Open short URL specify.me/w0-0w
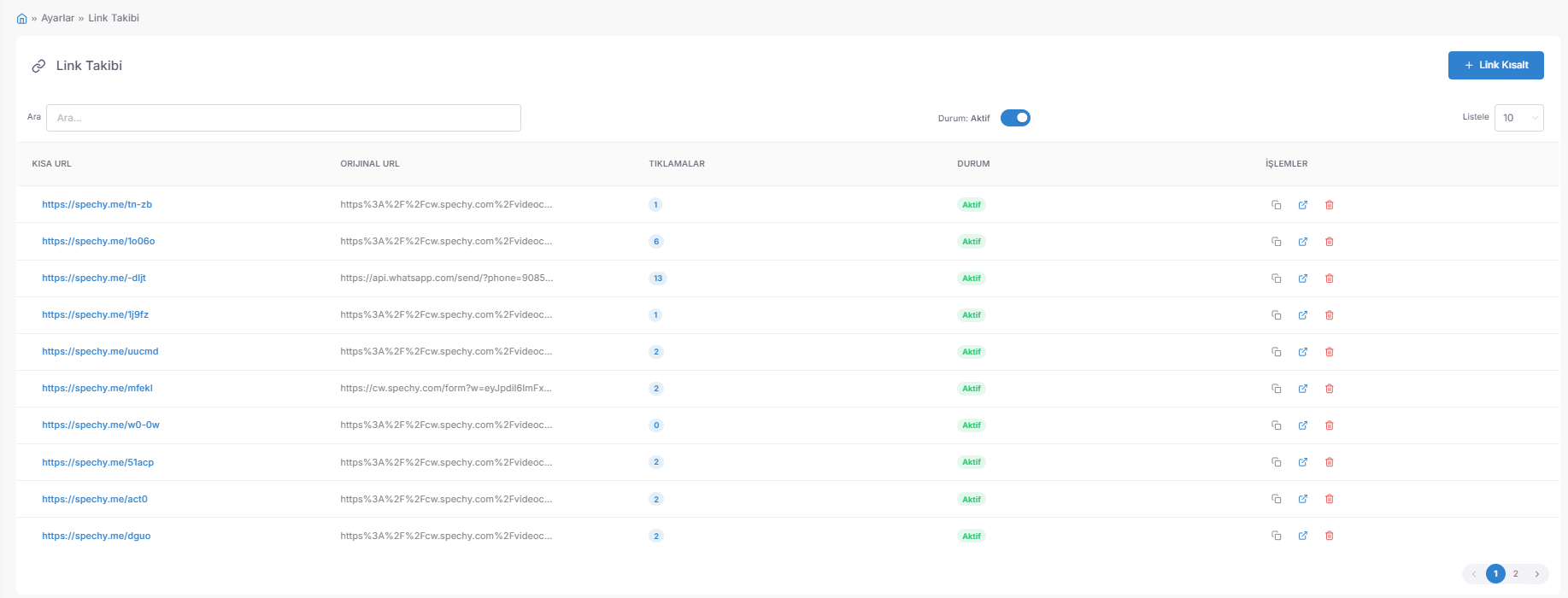This screenshot has height=598, width=1568. tap(101, 425)
